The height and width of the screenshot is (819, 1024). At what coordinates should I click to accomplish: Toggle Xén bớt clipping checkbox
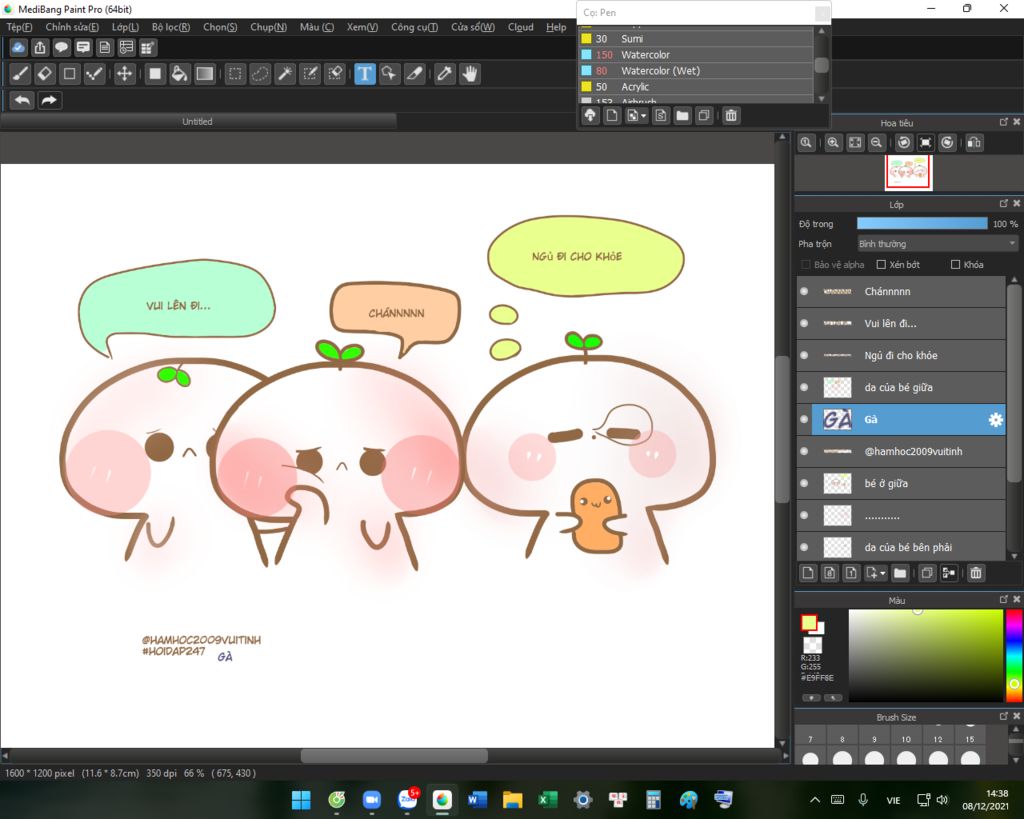point(881,265)
